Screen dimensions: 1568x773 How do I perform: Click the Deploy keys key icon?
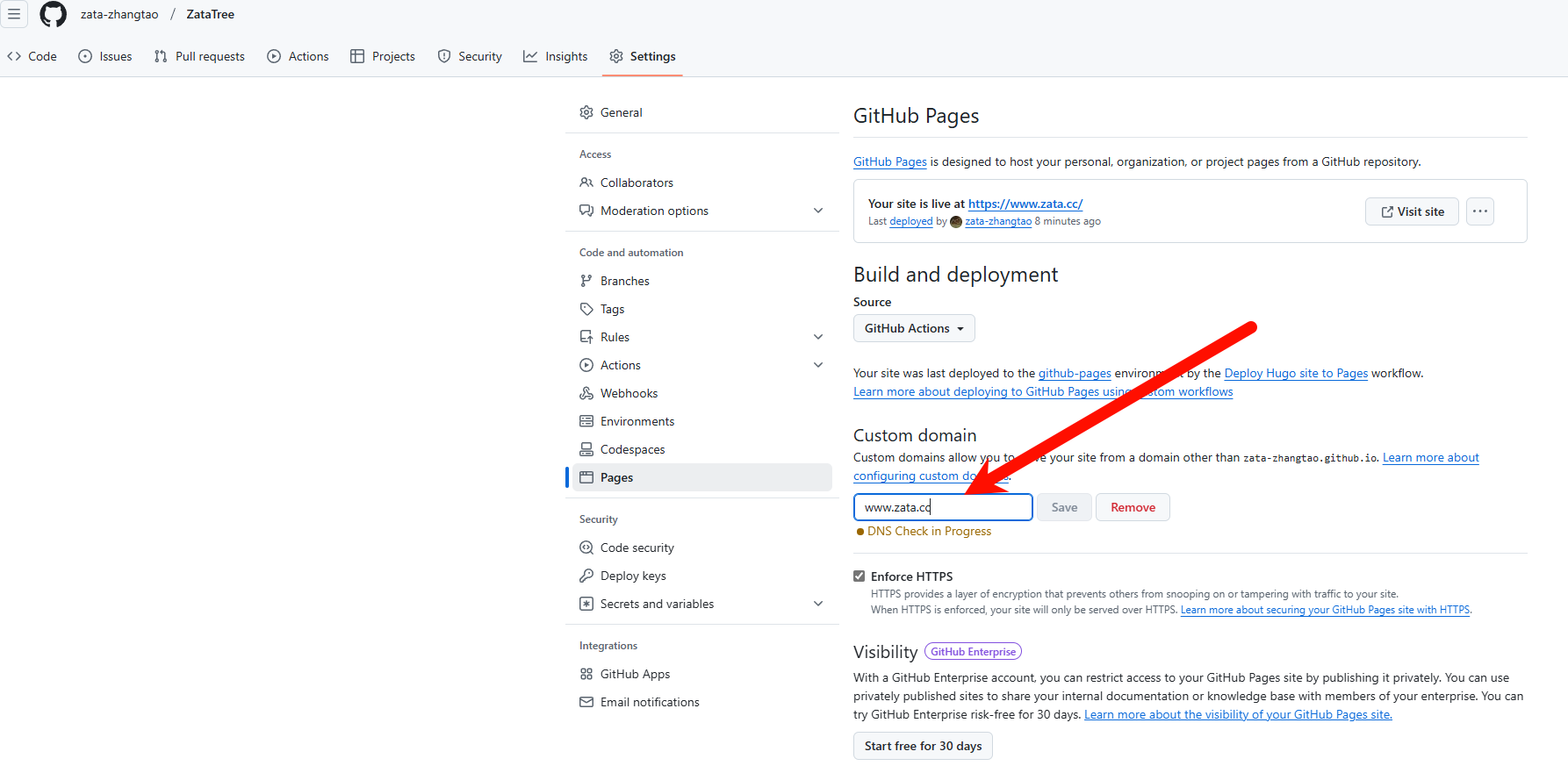point(586,576)
